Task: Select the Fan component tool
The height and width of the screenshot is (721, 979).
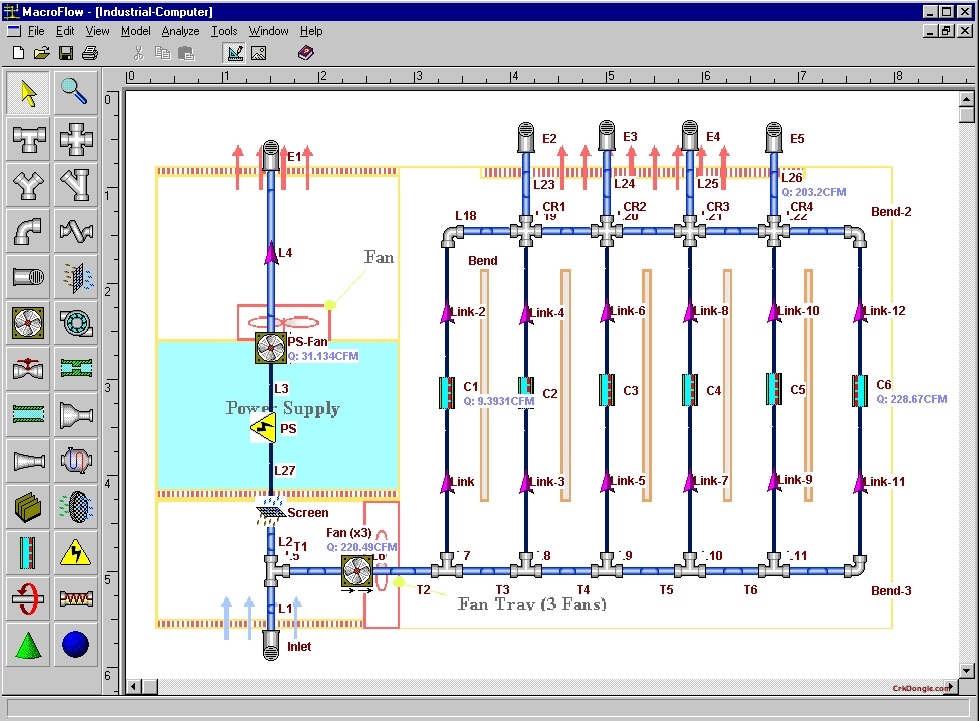Action: pos(27,322)
